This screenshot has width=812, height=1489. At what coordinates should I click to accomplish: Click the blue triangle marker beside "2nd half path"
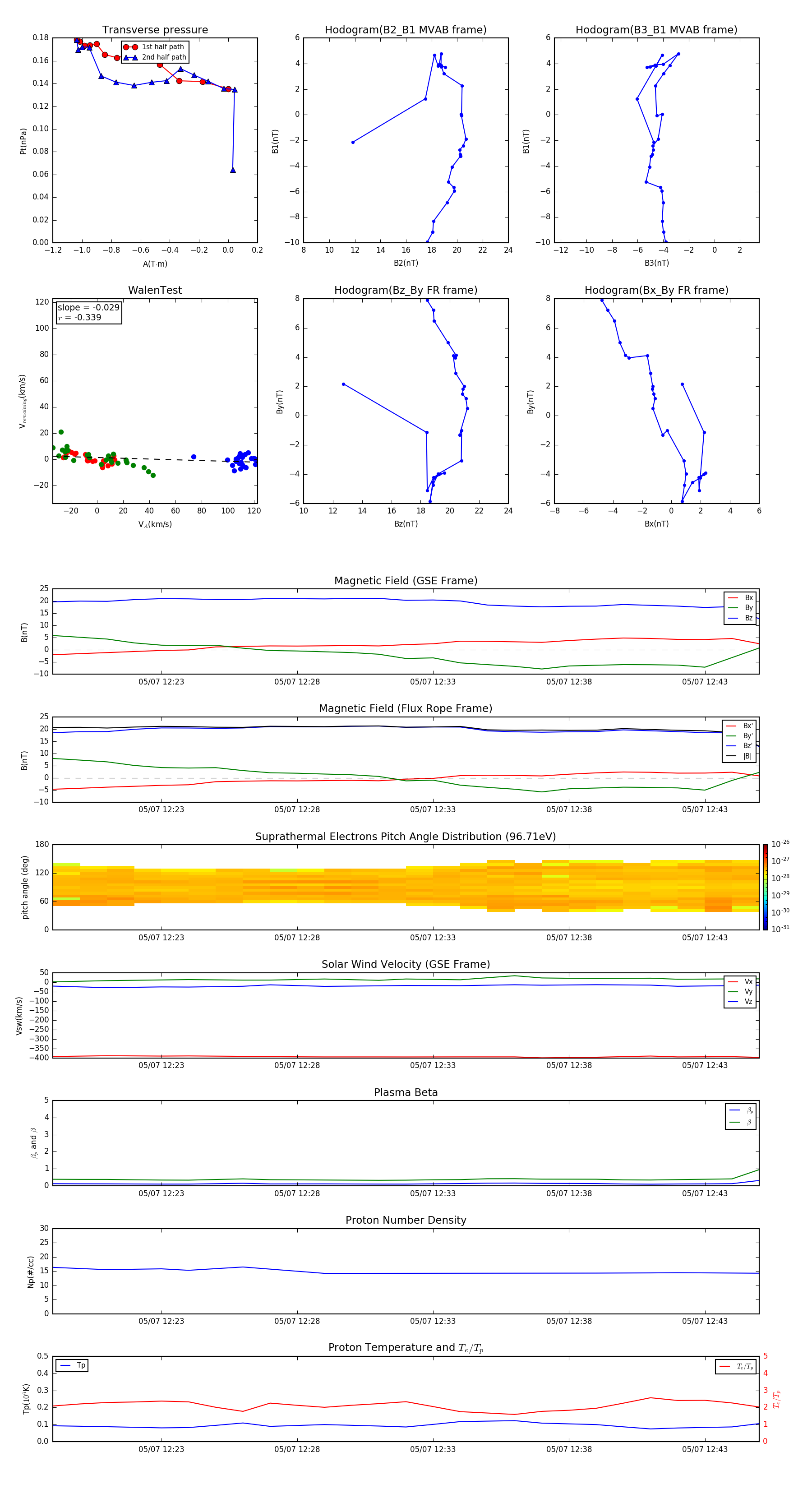(x=130, y=57)
